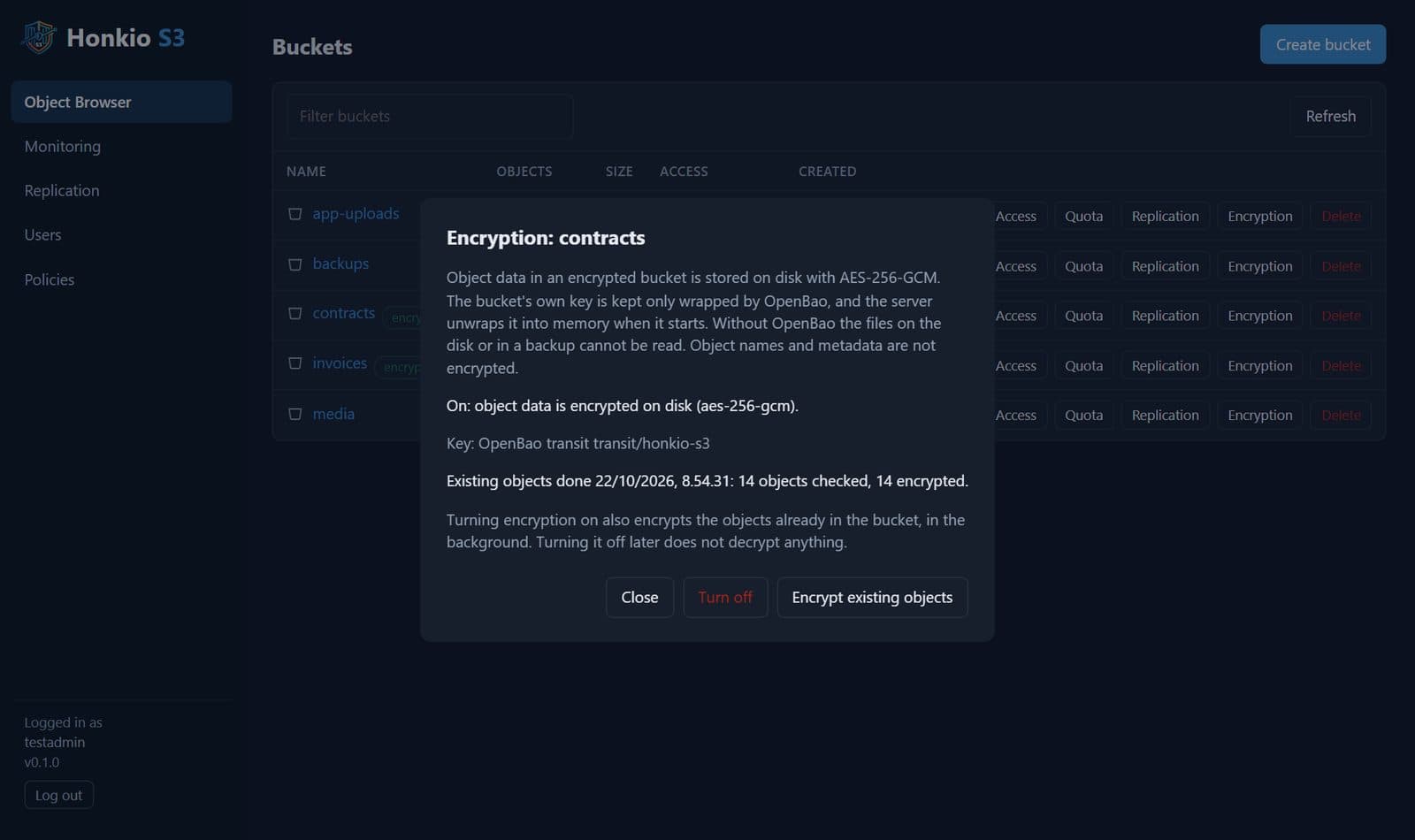Click the Buckets page heading
Screen dimensions: 1415x840
312,47
